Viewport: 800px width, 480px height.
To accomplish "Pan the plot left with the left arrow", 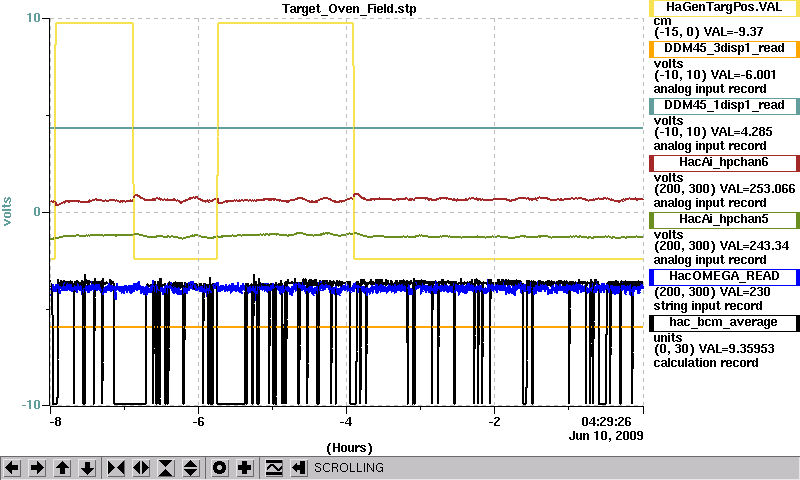I will pyautogui.click(x=12, y=467).
